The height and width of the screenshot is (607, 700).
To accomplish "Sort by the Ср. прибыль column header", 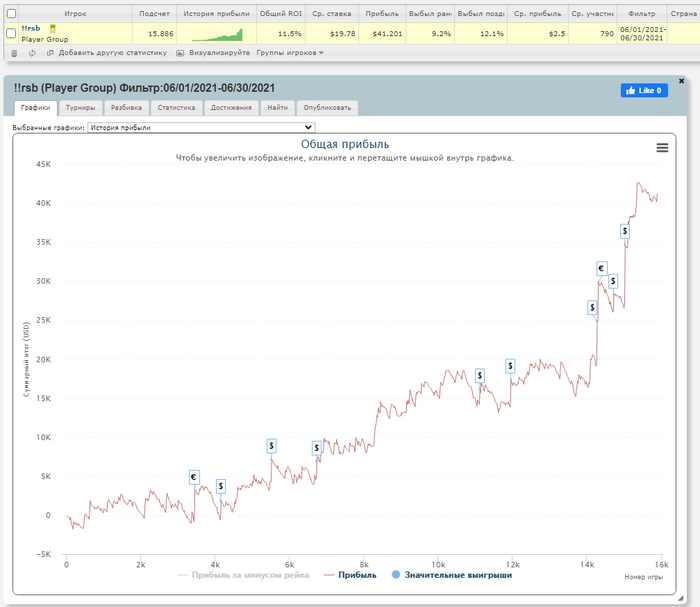I will [538, 14].
